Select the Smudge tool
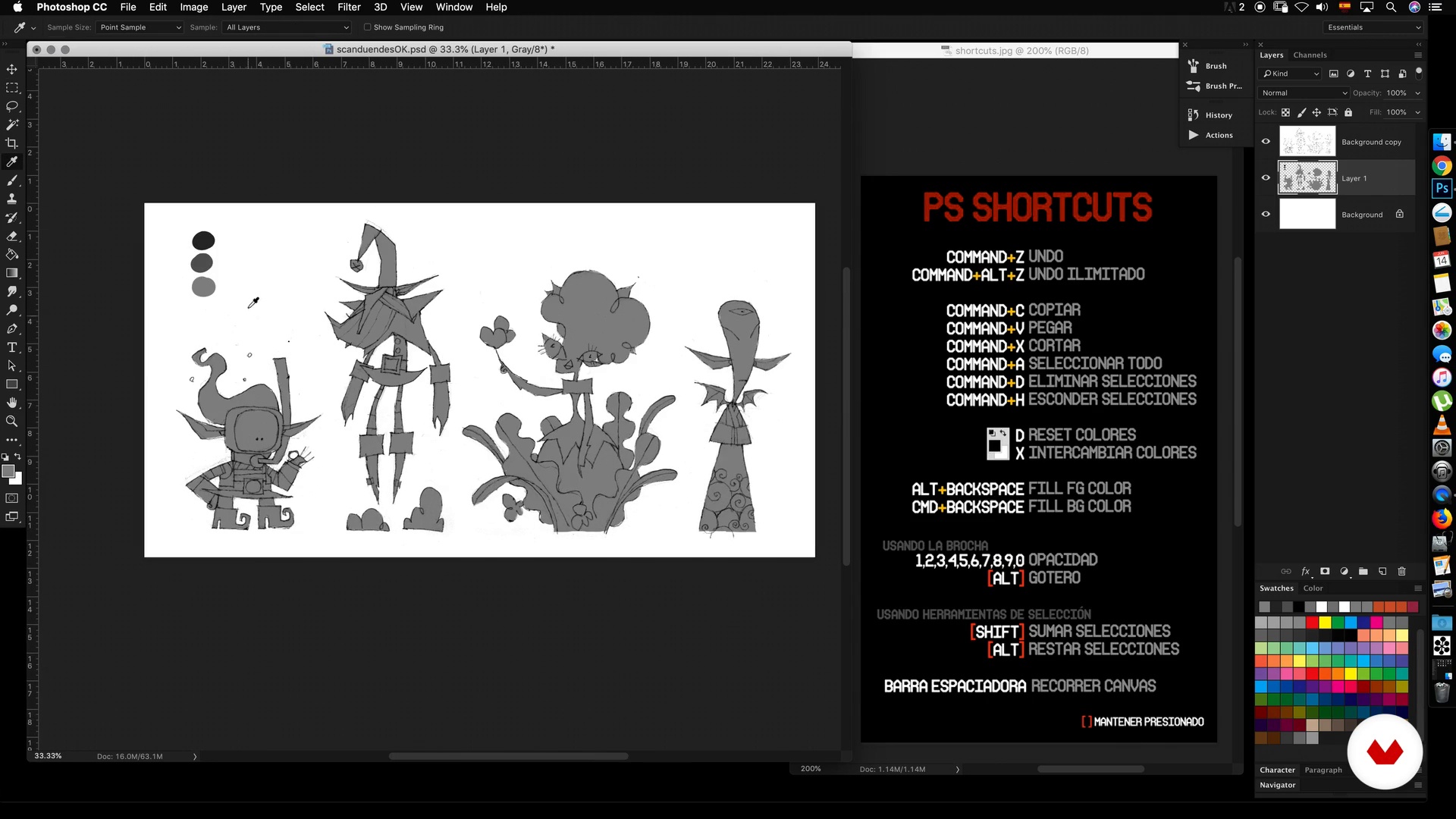The height and width of the screenshot is (819, 1456). [11, 291]
